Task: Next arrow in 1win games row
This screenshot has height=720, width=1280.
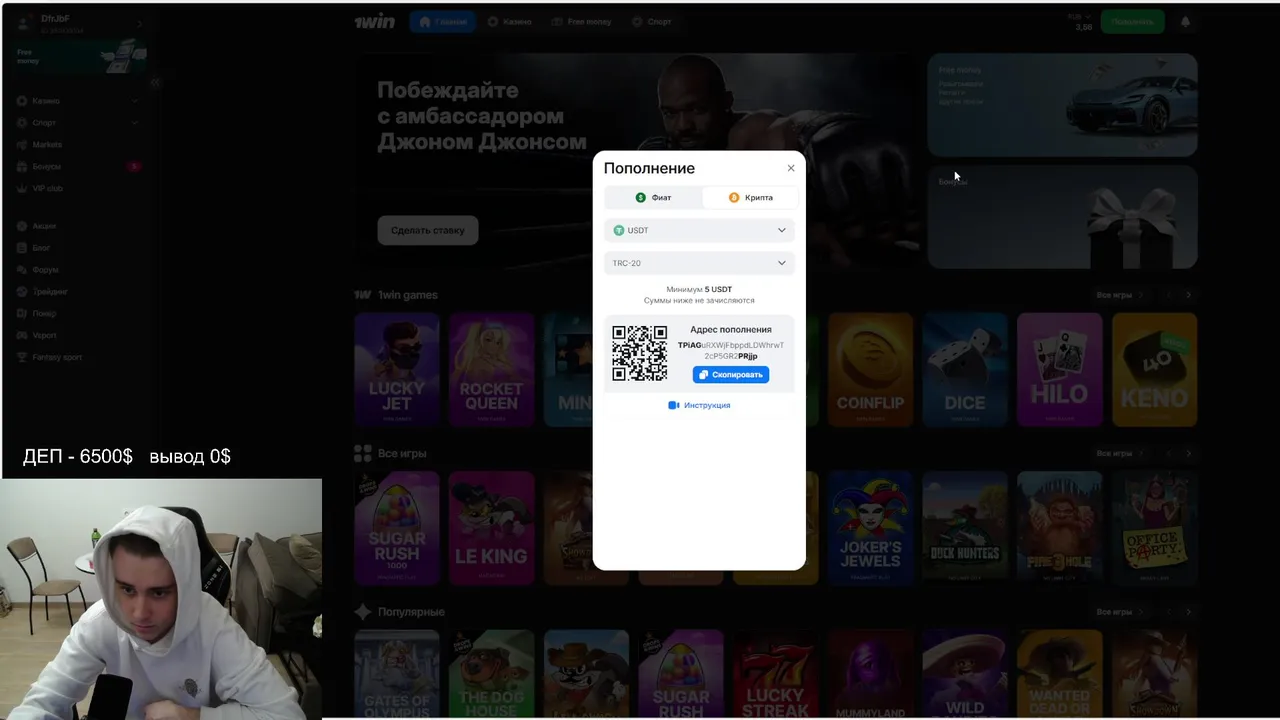Action: (x=1188, y=295)
